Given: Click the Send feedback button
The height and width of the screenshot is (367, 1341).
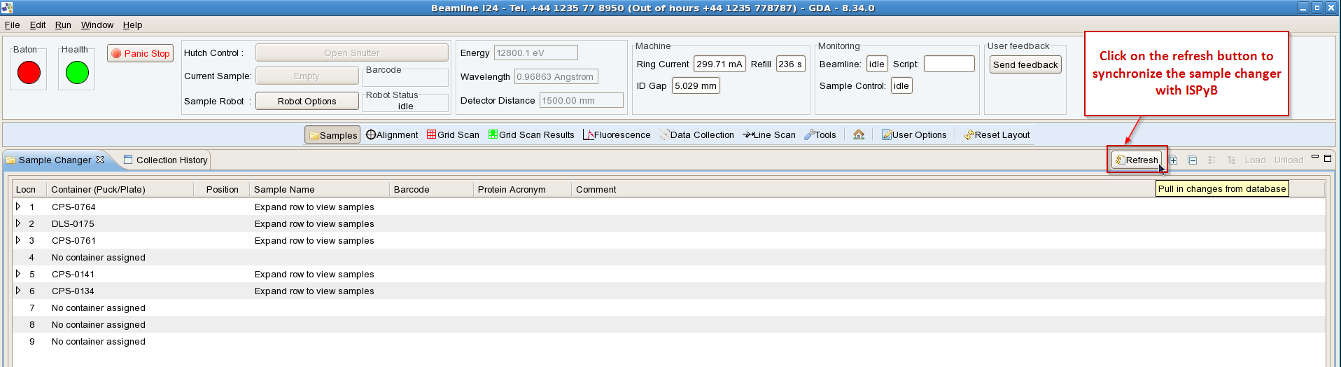Looking at the screenshot, I should tap(1025, 64).
